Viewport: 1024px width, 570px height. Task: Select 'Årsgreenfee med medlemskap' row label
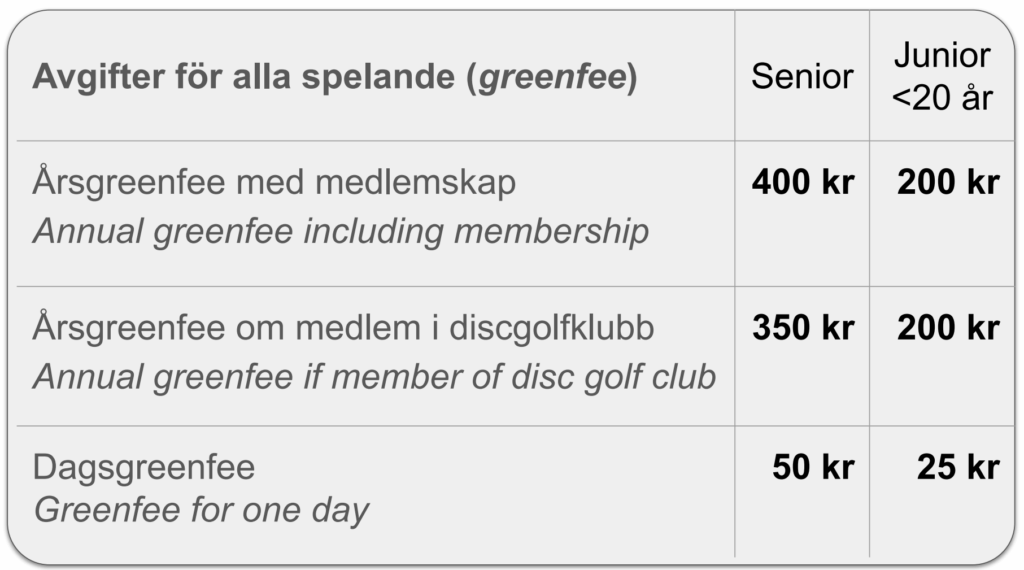click(x=274, y=183)
